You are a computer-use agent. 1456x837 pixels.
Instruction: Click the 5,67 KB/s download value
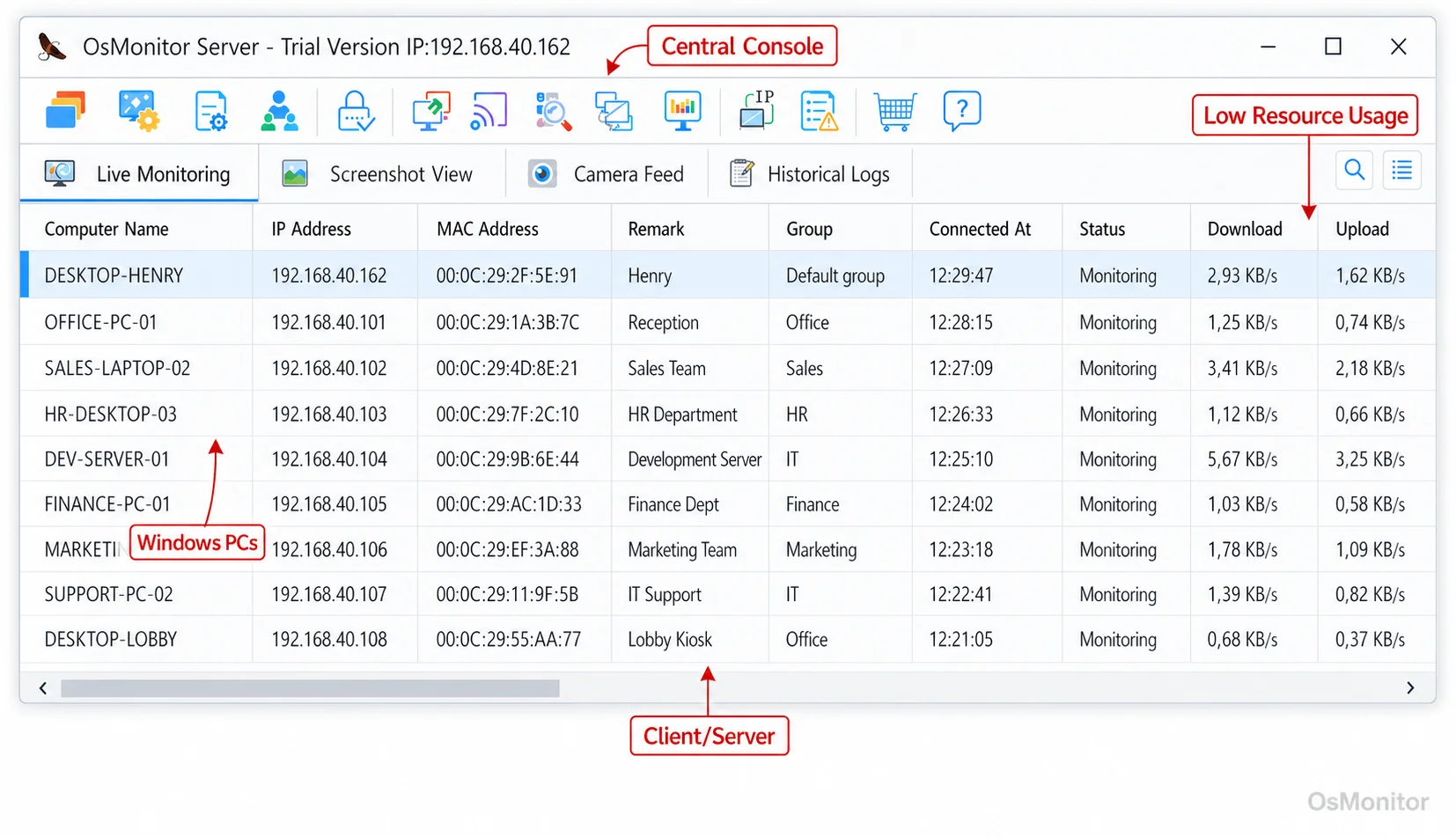click(x=1242, y=459)
